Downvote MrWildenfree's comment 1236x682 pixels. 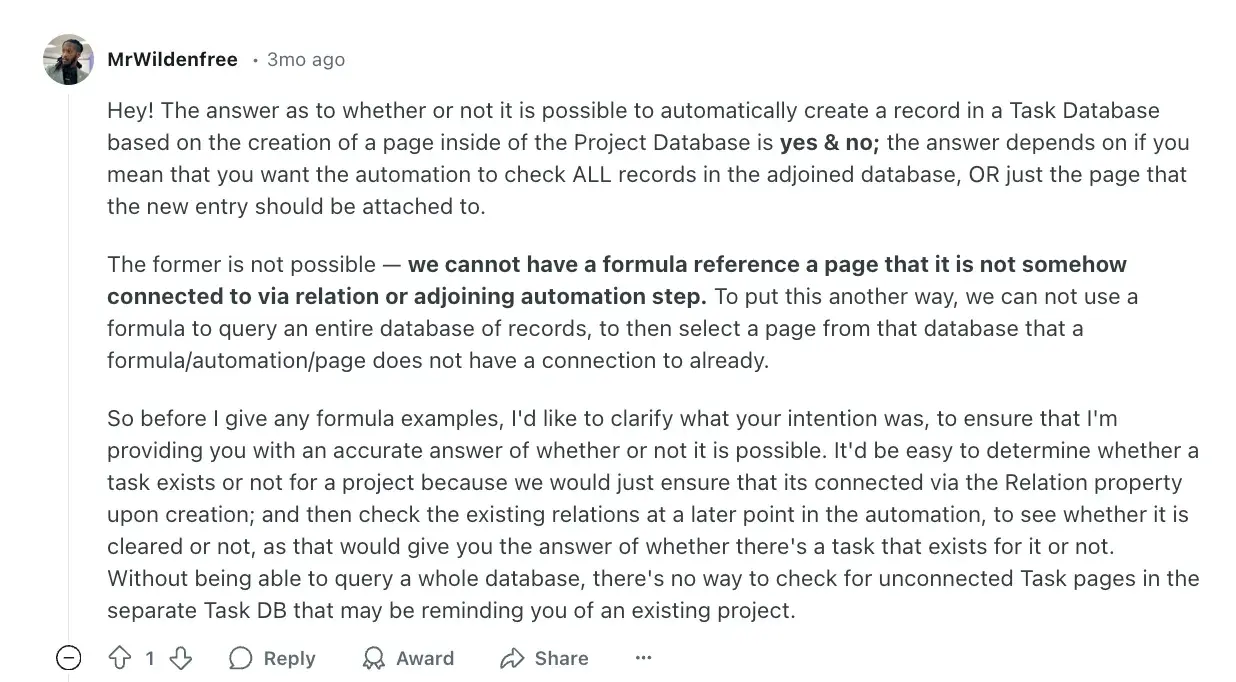point(180,658)
